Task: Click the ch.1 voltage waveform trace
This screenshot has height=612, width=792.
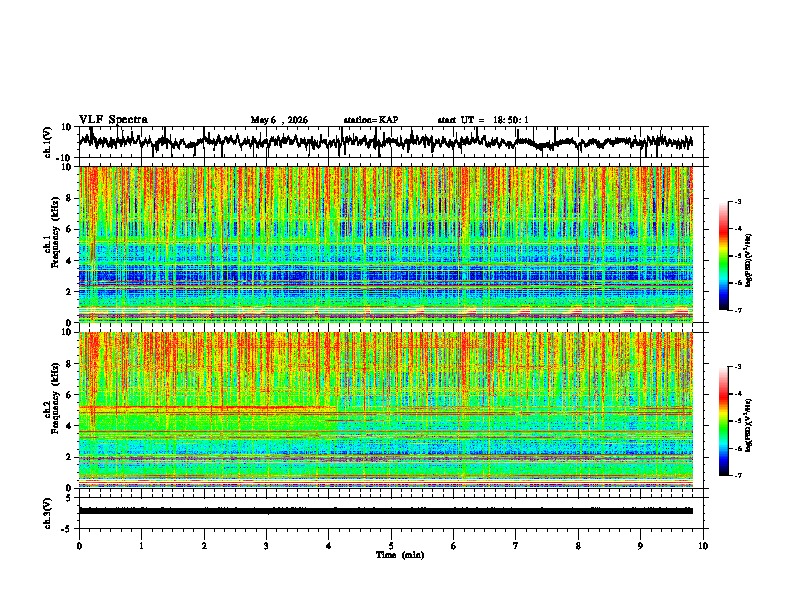Action: click(x=385, y=142)
